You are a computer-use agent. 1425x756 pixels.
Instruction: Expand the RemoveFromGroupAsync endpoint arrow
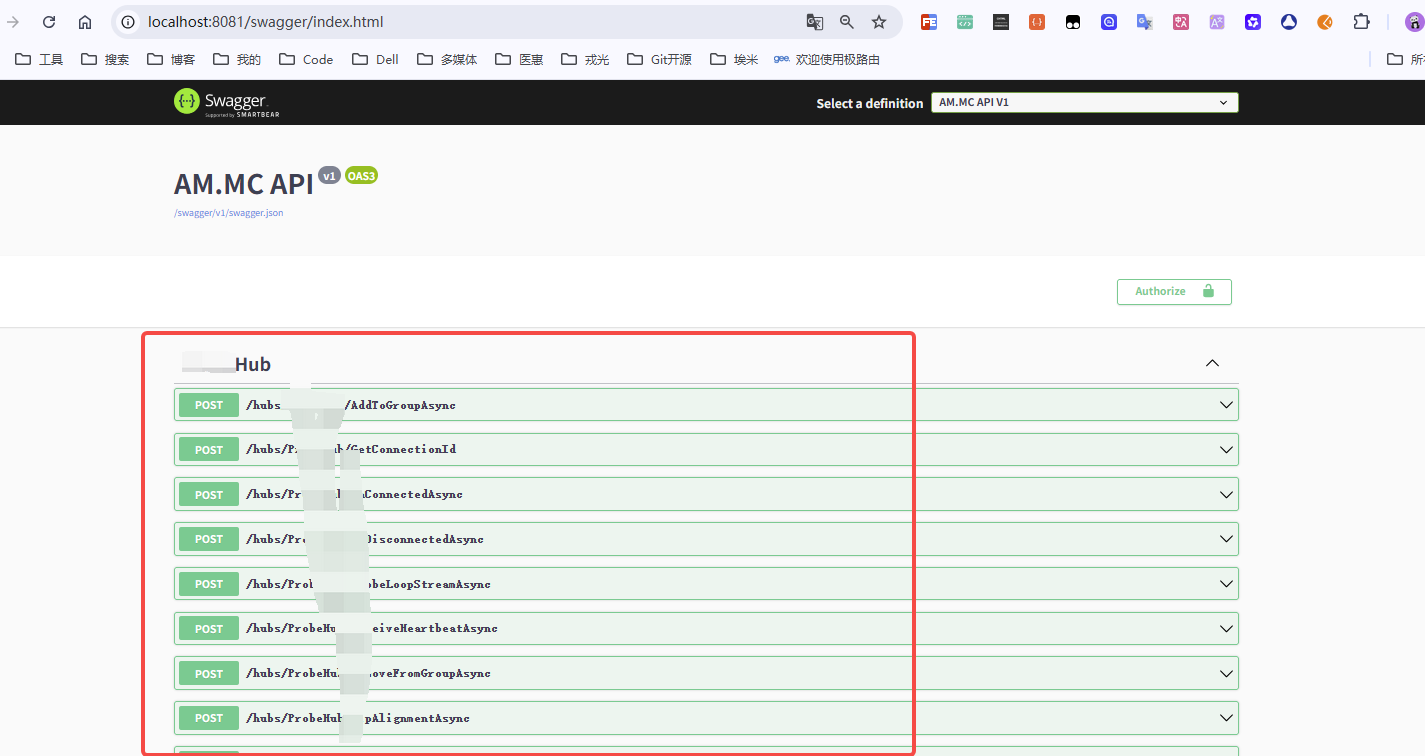[x=1226, y=674]
